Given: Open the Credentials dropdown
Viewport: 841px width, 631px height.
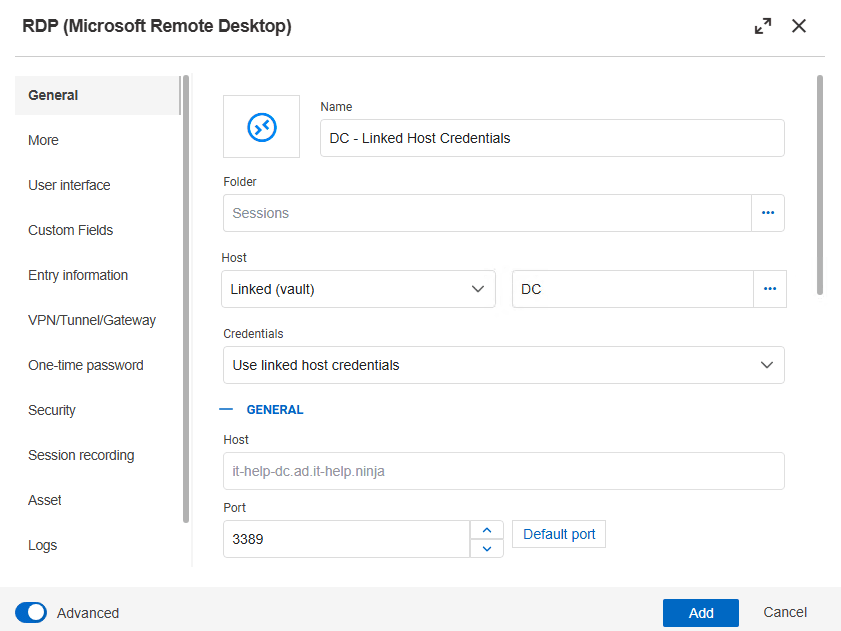Looking at the screenshot, I should (x=503, y=365).
